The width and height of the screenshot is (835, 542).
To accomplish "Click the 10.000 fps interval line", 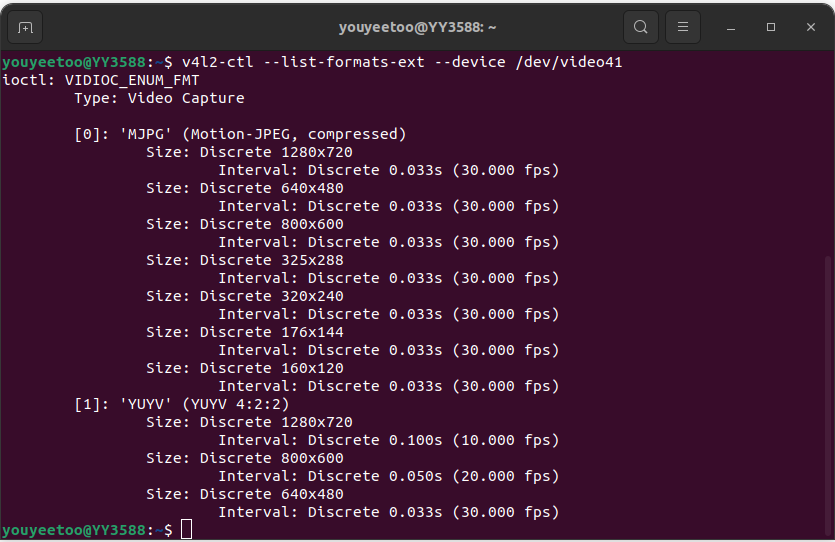I will 388,440.
